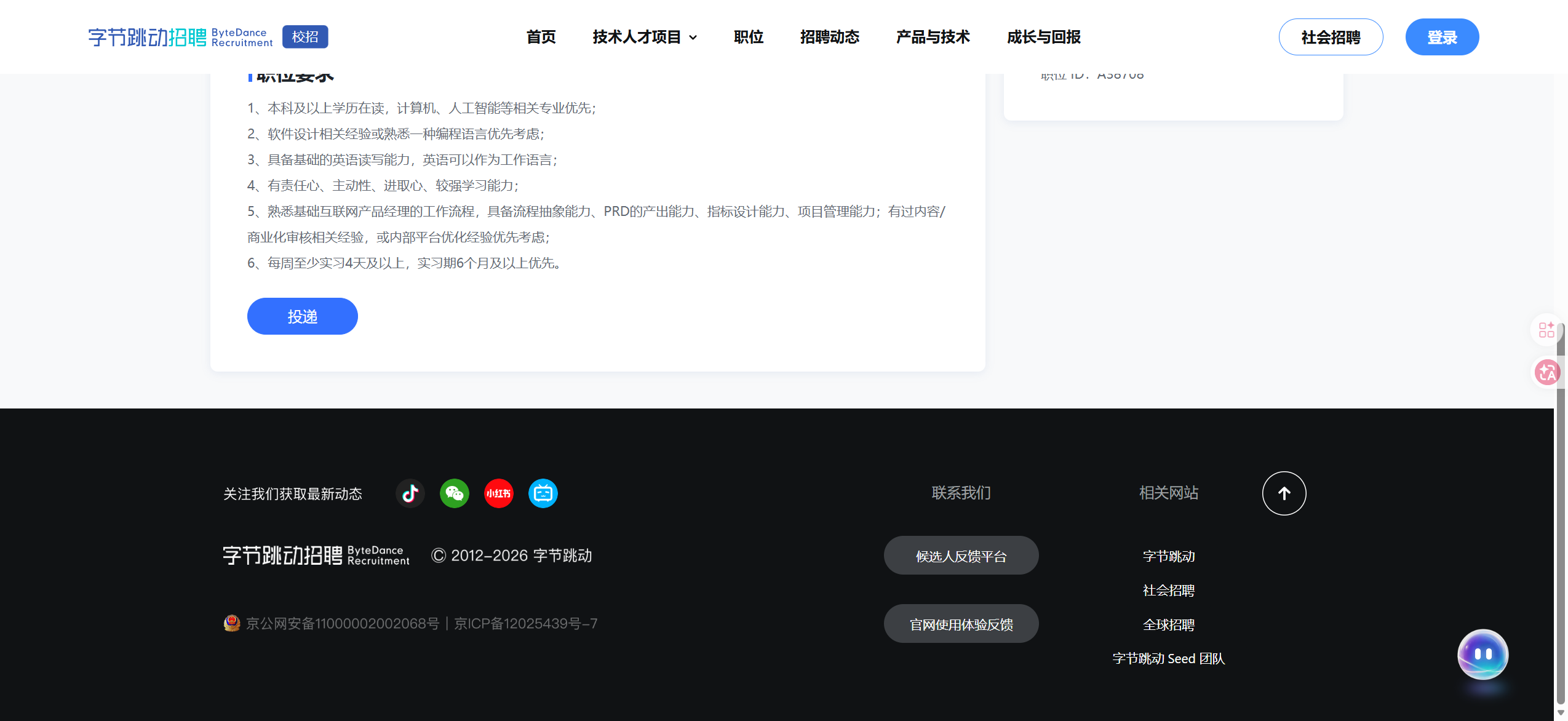Viewport: 1568px width, 721px height.
Task: Click the back-to-top arrow button
Action: pyautogui.click(x=1284, y=493)
